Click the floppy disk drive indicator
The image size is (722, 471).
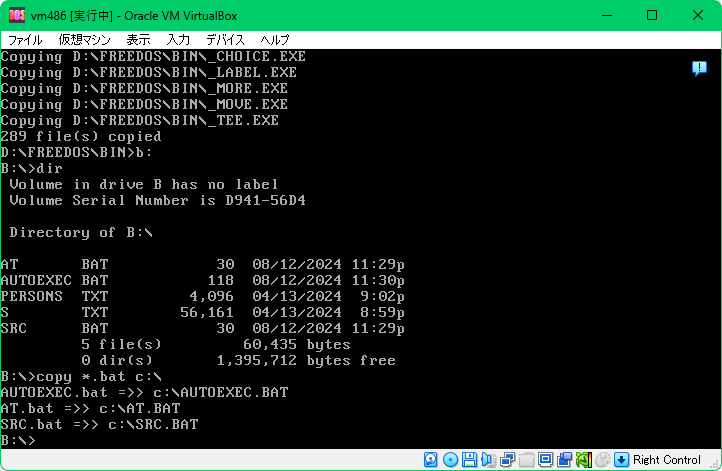[x=469, y=459]
